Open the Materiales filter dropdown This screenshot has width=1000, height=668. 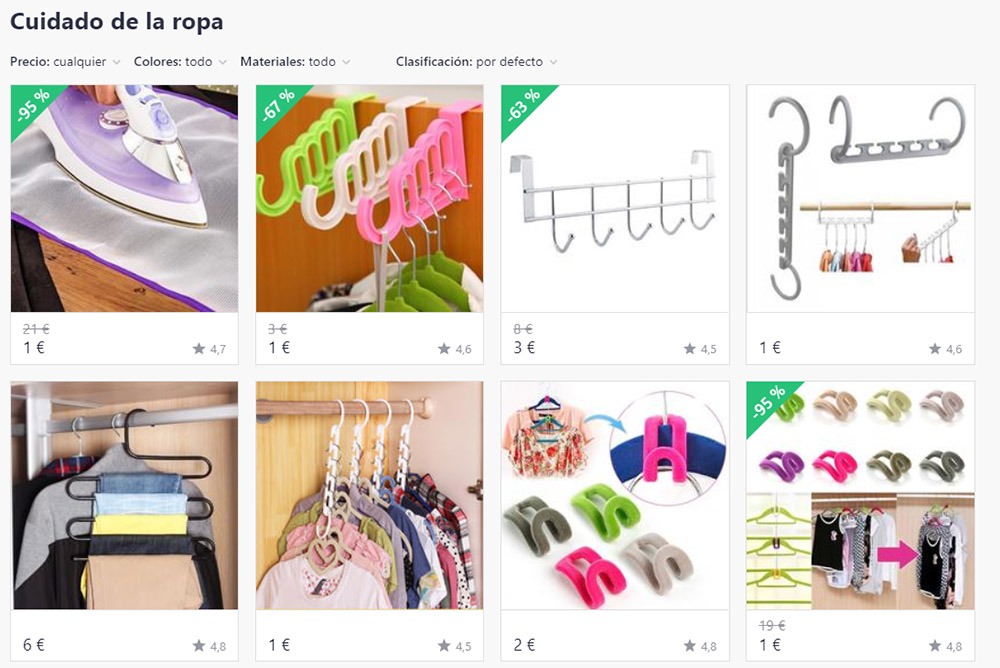tap(295, 62)
